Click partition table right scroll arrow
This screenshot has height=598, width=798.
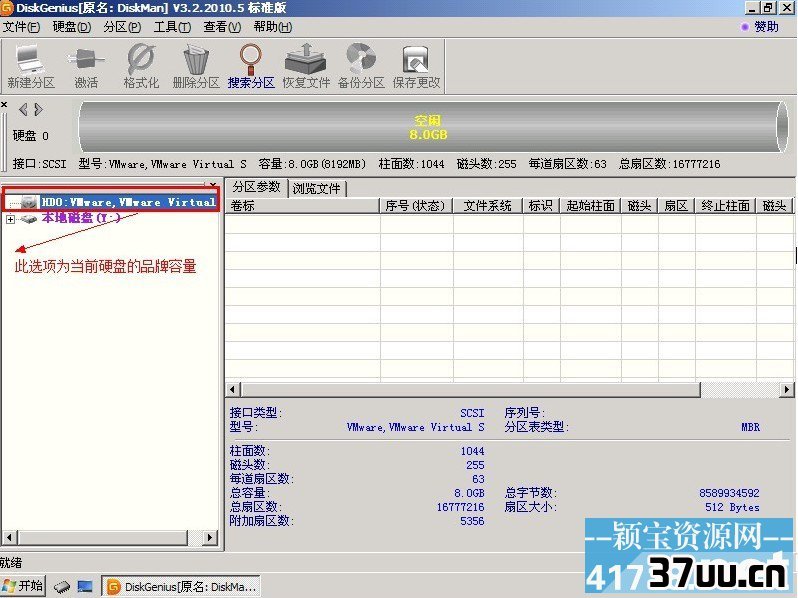tap(787, 390)
